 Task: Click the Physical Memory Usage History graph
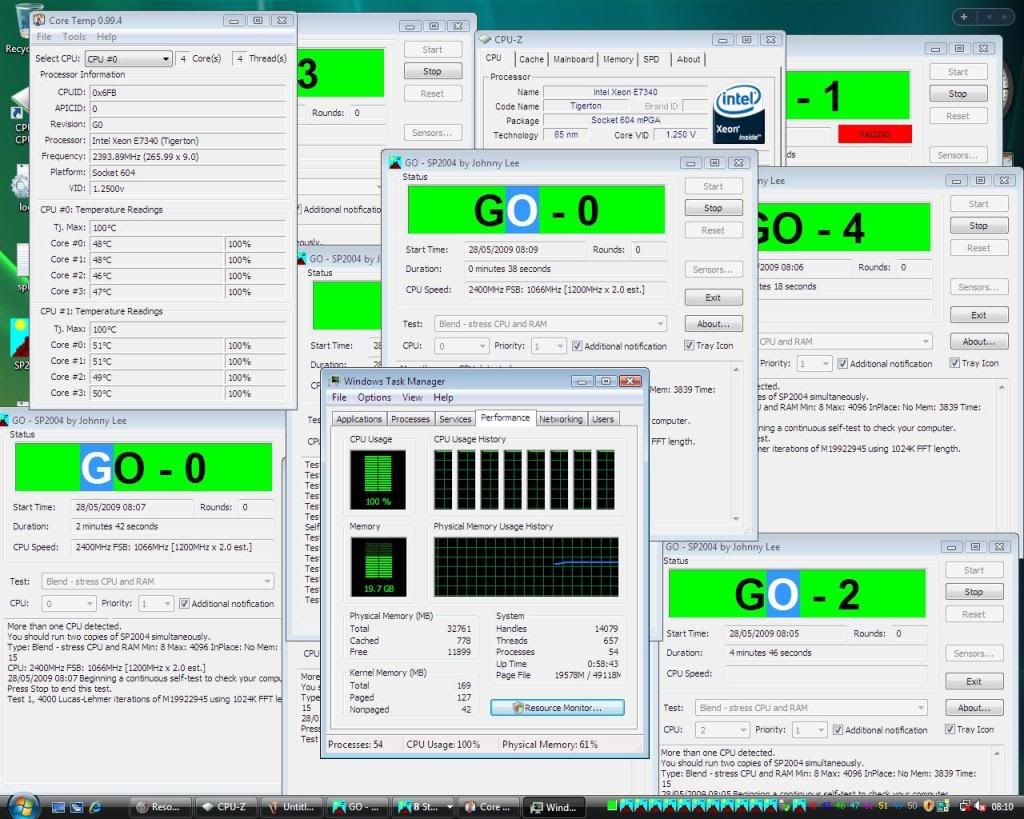pyautogui.click(x=526, y=567)
